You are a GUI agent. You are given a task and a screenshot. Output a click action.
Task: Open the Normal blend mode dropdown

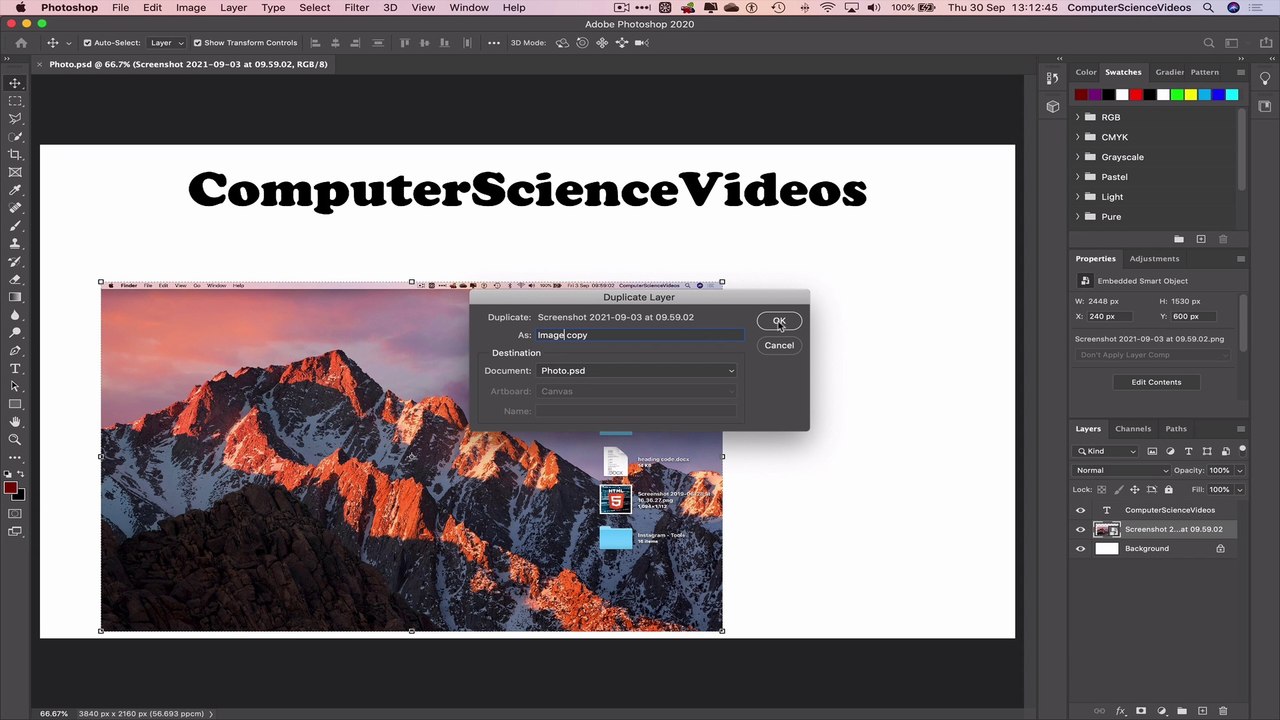click(1121, 470)
